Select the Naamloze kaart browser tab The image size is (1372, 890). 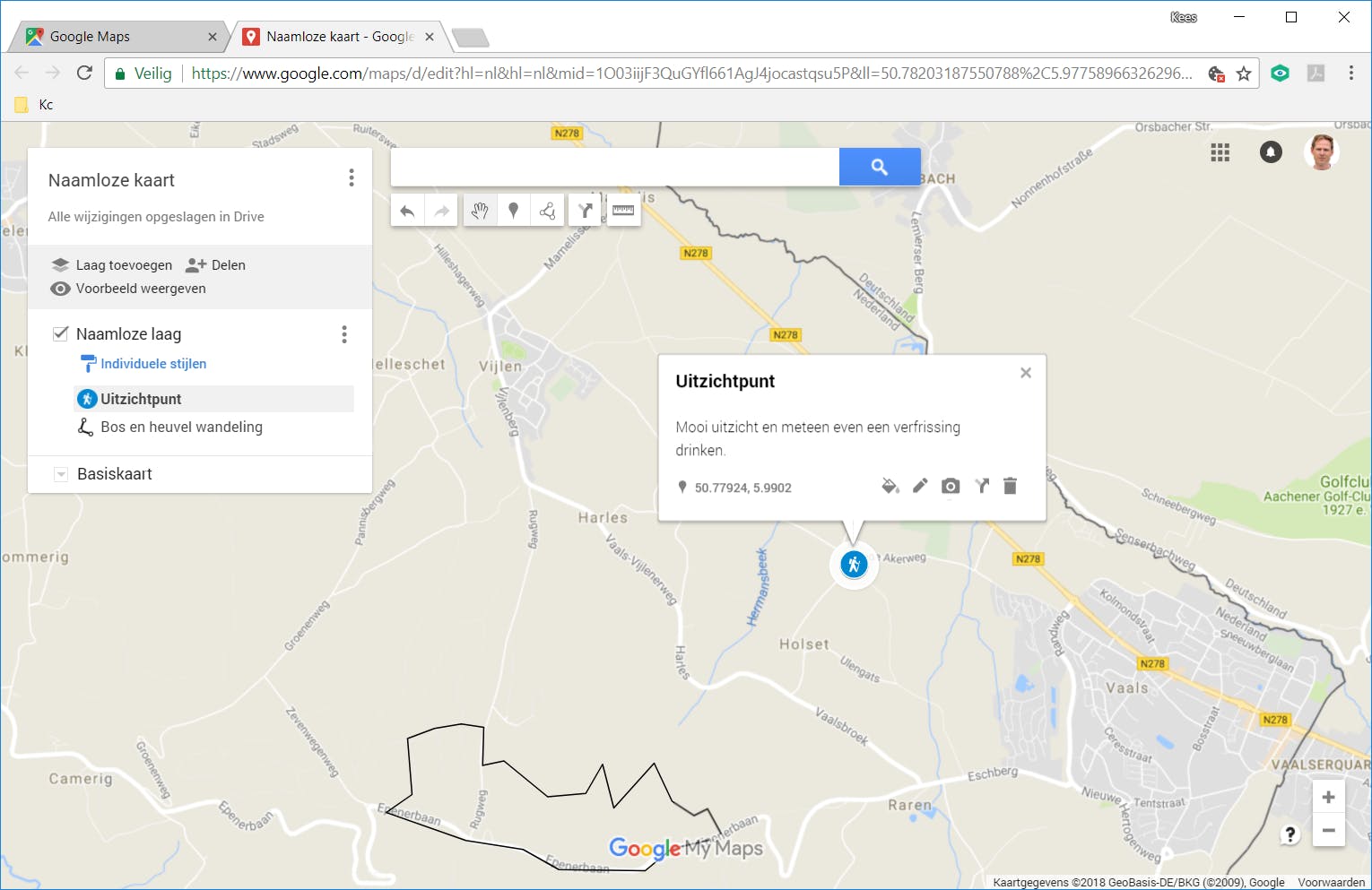pos(338,37)
